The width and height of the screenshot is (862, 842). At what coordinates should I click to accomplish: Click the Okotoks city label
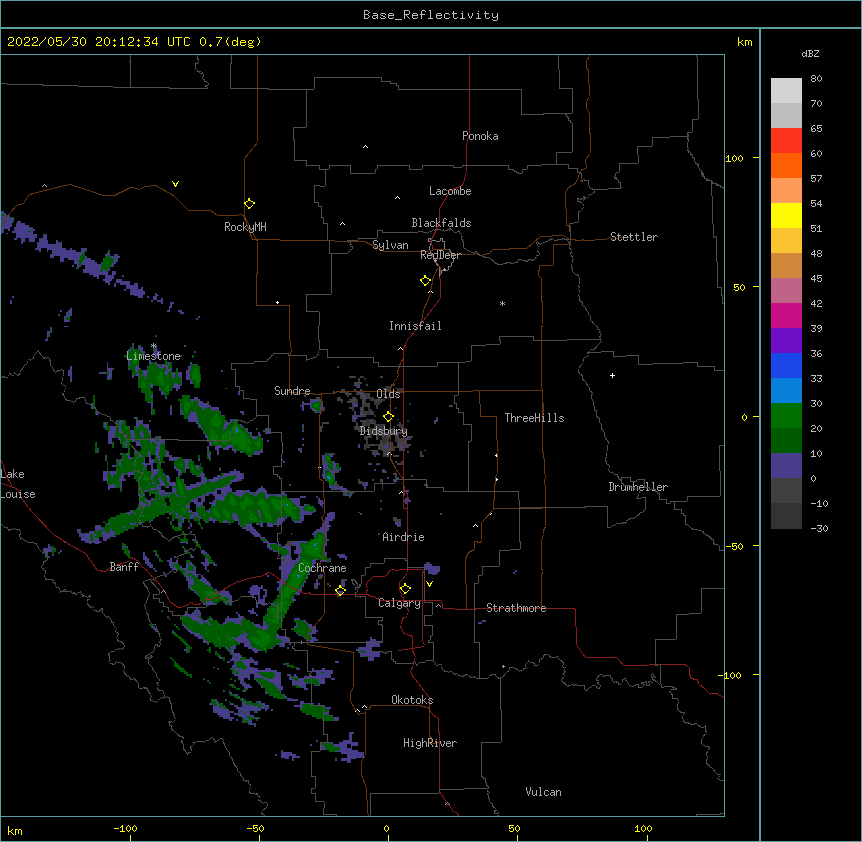click(412, 700)
